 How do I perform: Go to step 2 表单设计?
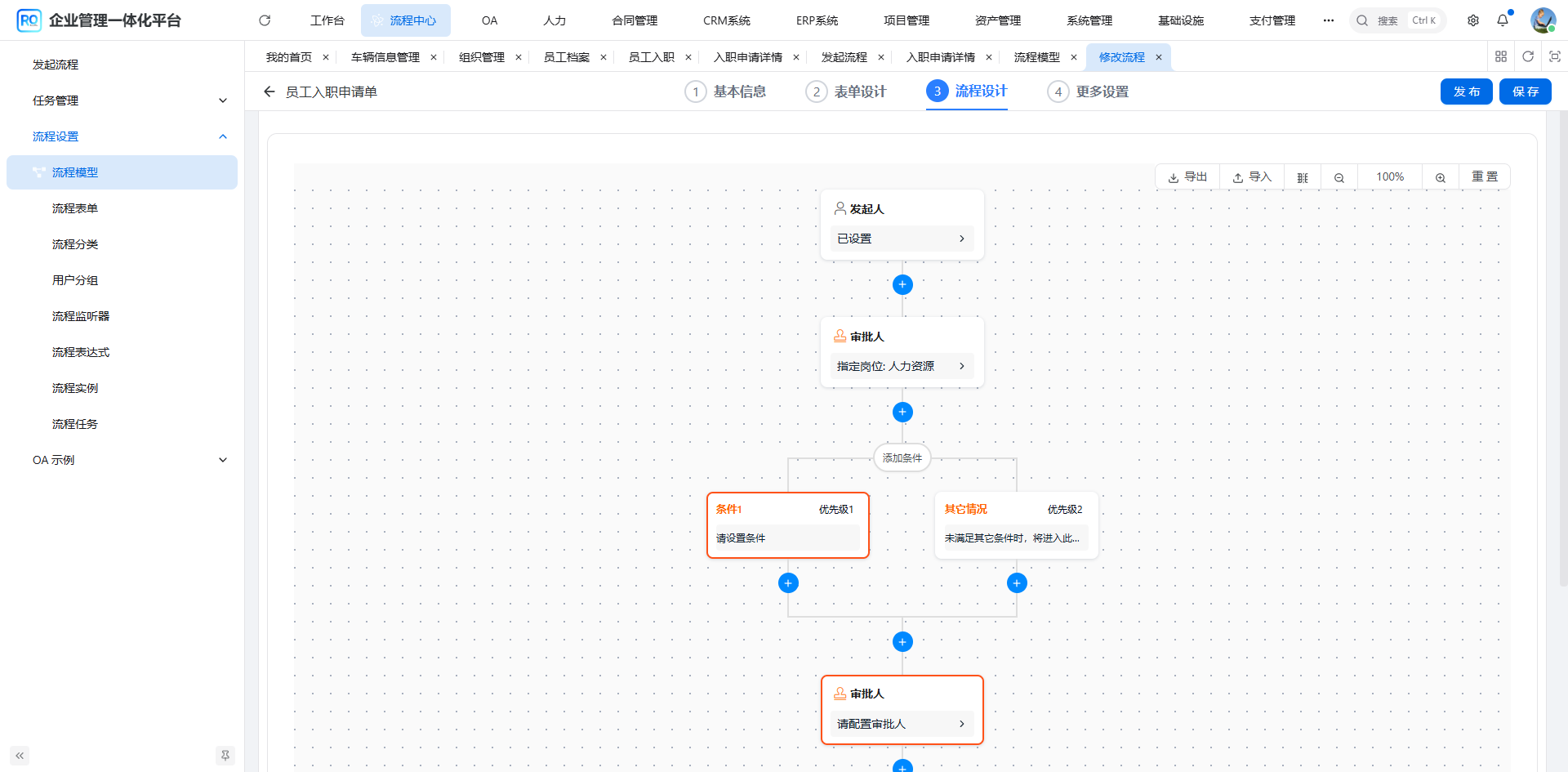pyautogui.click(x=846, y=91)
